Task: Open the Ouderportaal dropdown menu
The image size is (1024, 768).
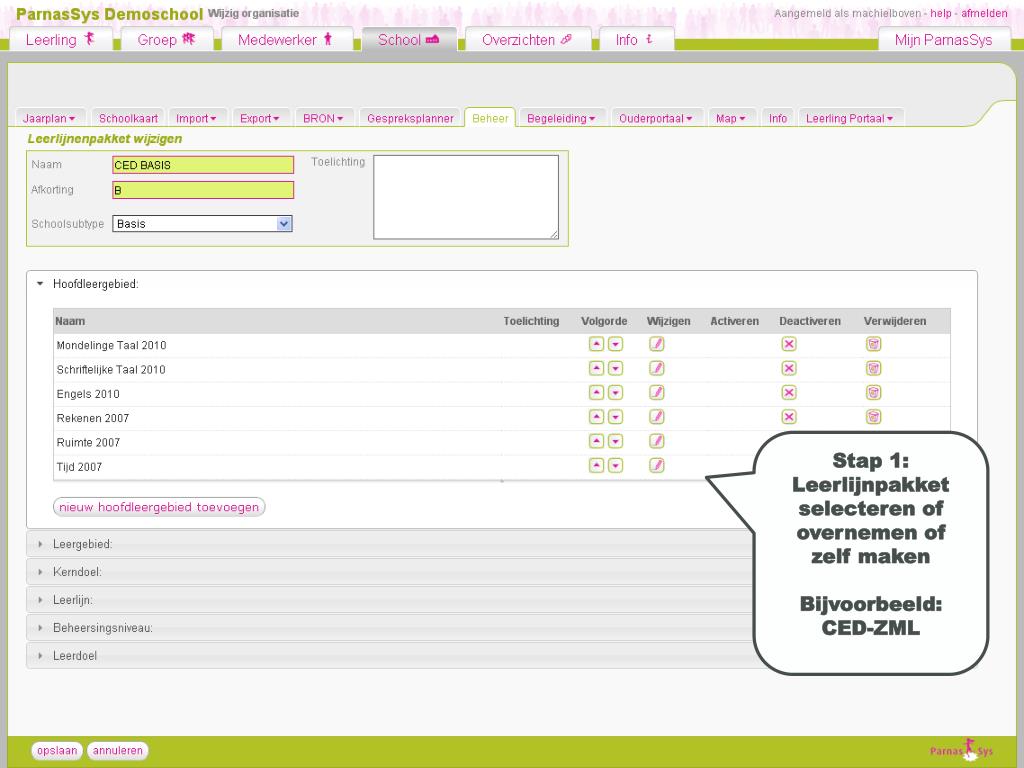Action: pyautogui.click(x=655, y=118)
